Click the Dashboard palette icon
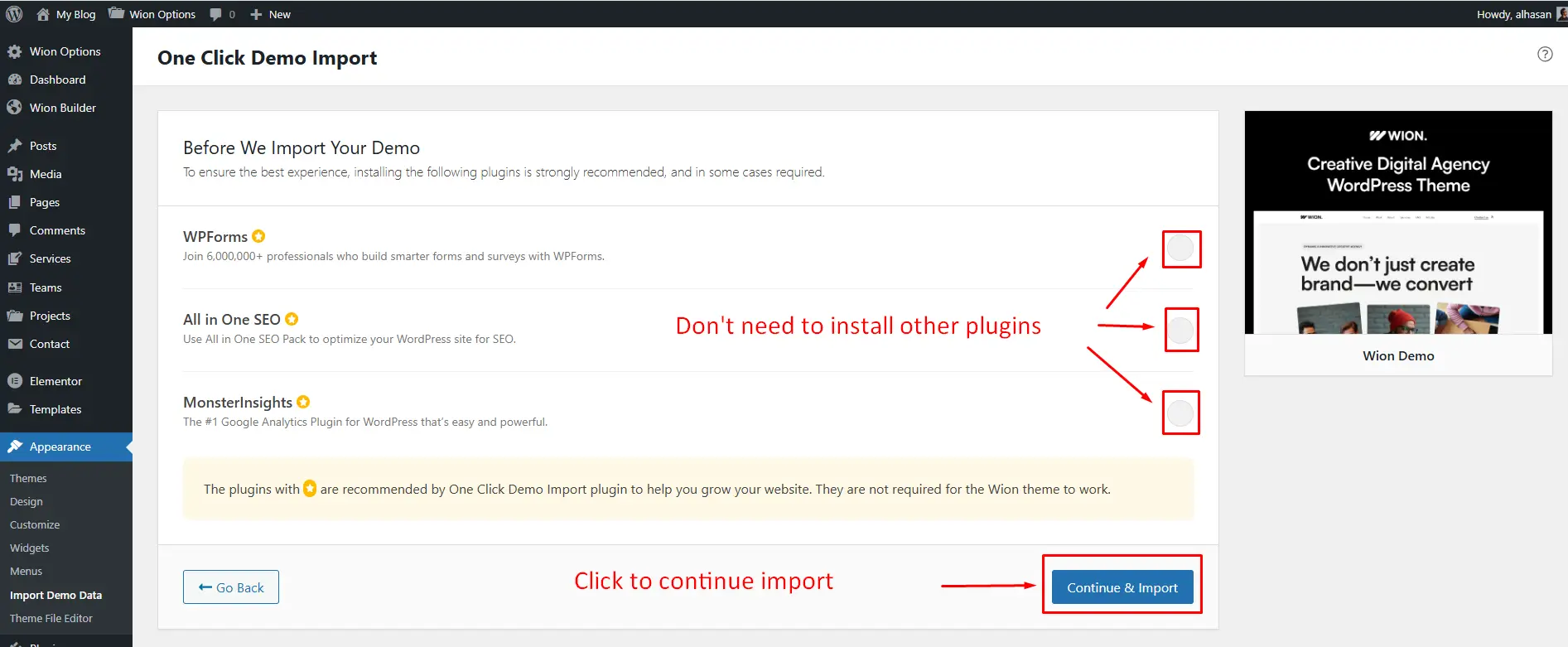Screen dimensions: 1568x647 14,80
